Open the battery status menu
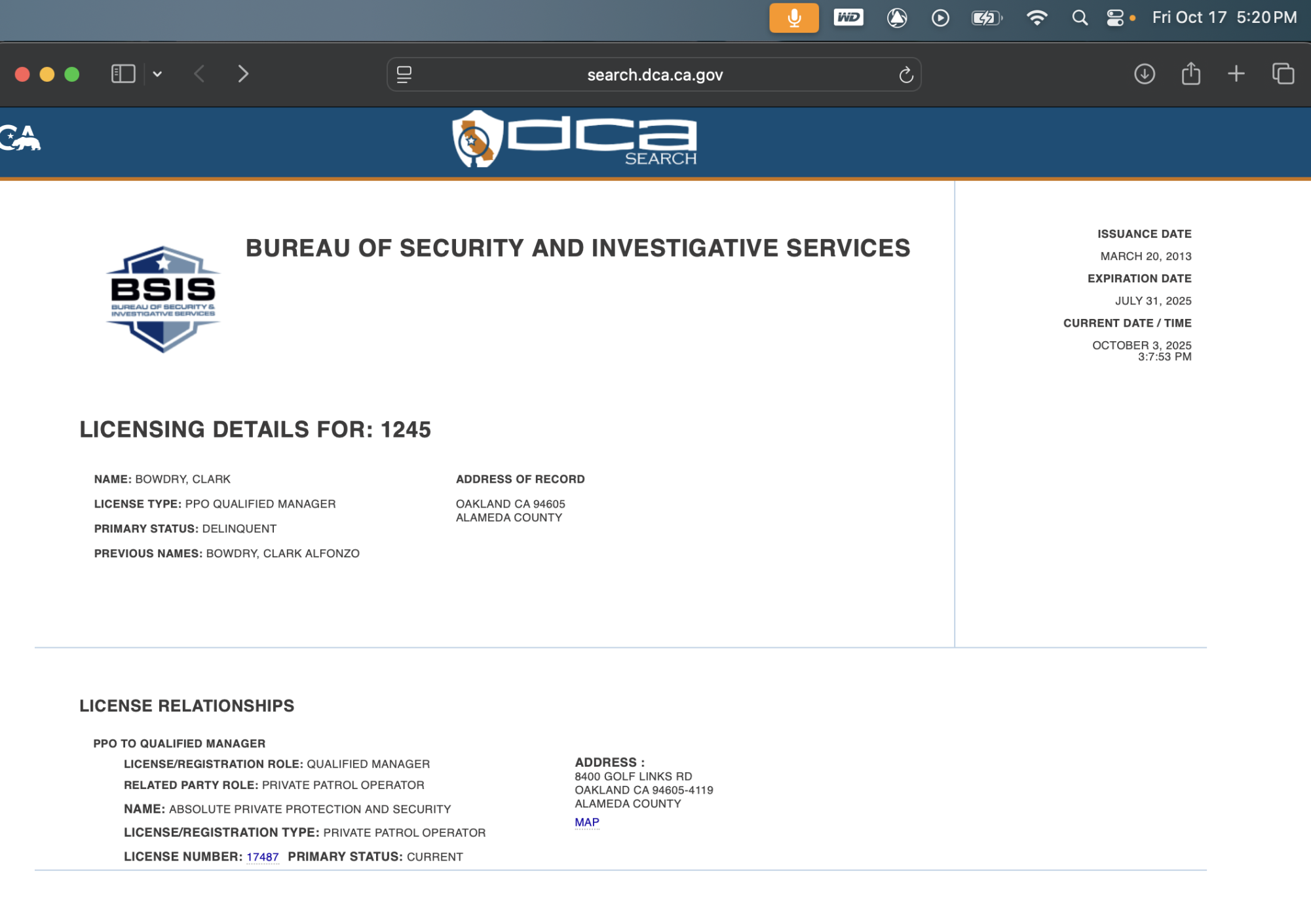The image size is (1311, 924). [986, 18]
